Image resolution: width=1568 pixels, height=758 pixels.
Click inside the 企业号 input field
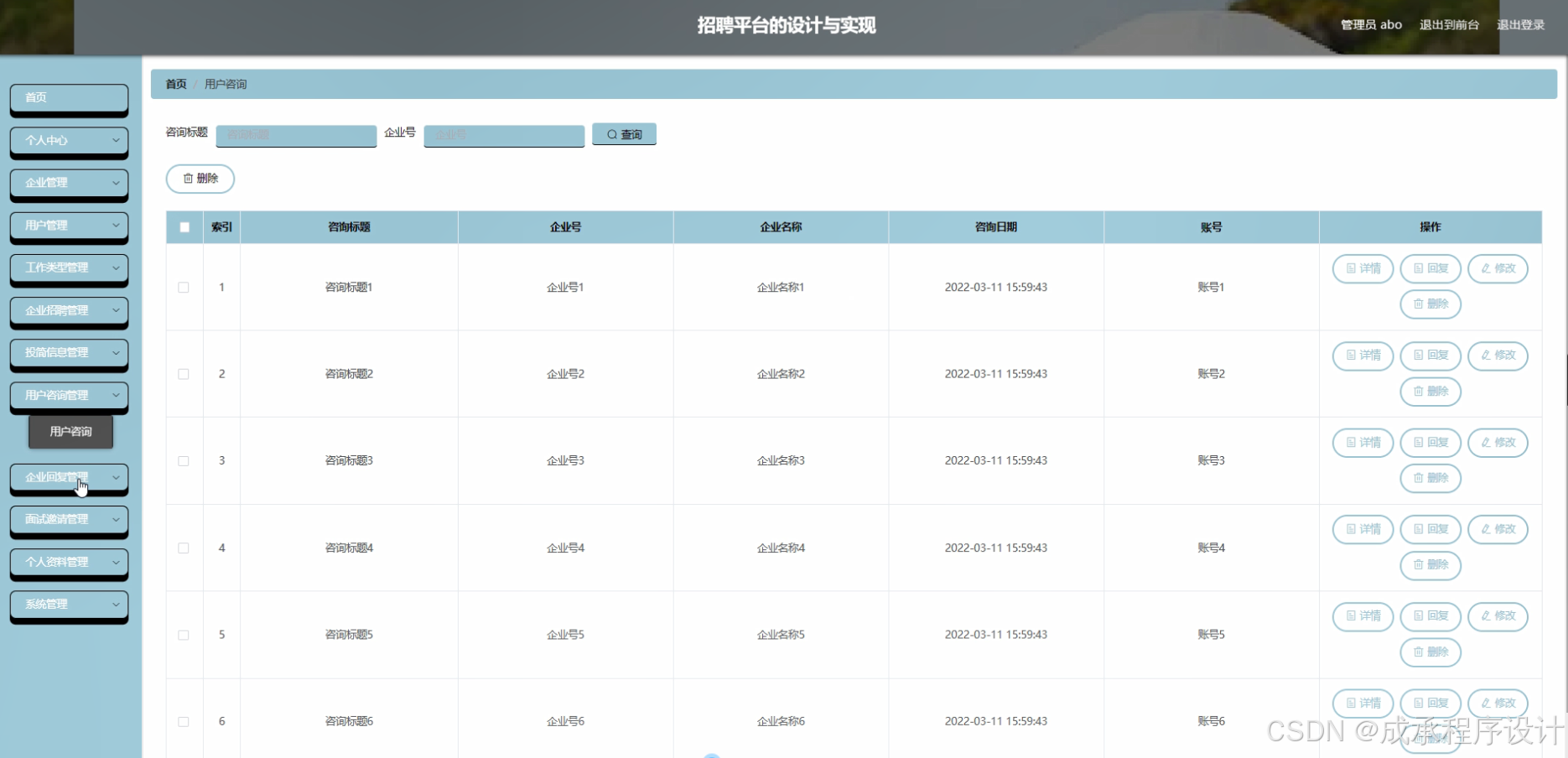click(x=503, y=135)
